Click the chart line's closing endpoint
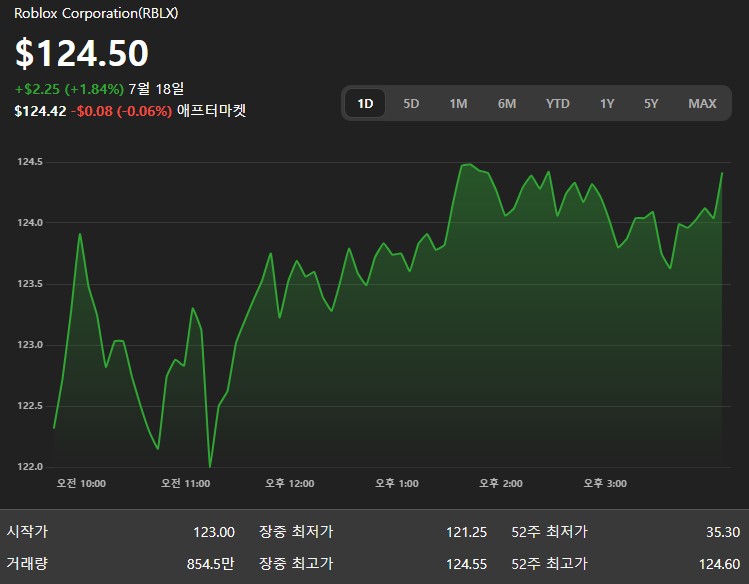Screen dimensions: 749x584 pyautogui.click(x=722, y=173)
